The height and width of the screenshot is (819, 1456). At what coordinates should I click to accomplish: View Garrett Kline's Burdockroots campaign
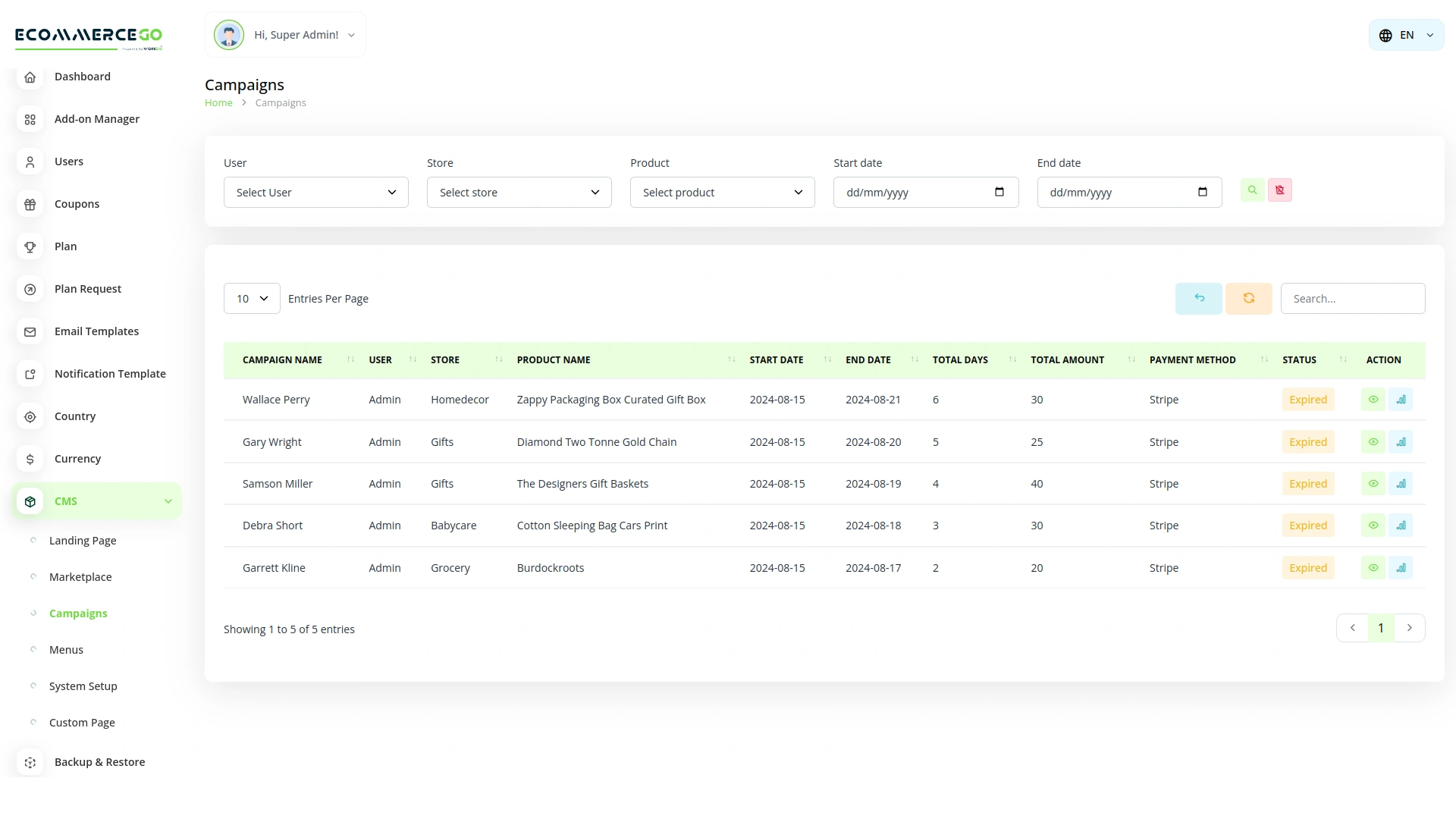(x=1374, y=567)
